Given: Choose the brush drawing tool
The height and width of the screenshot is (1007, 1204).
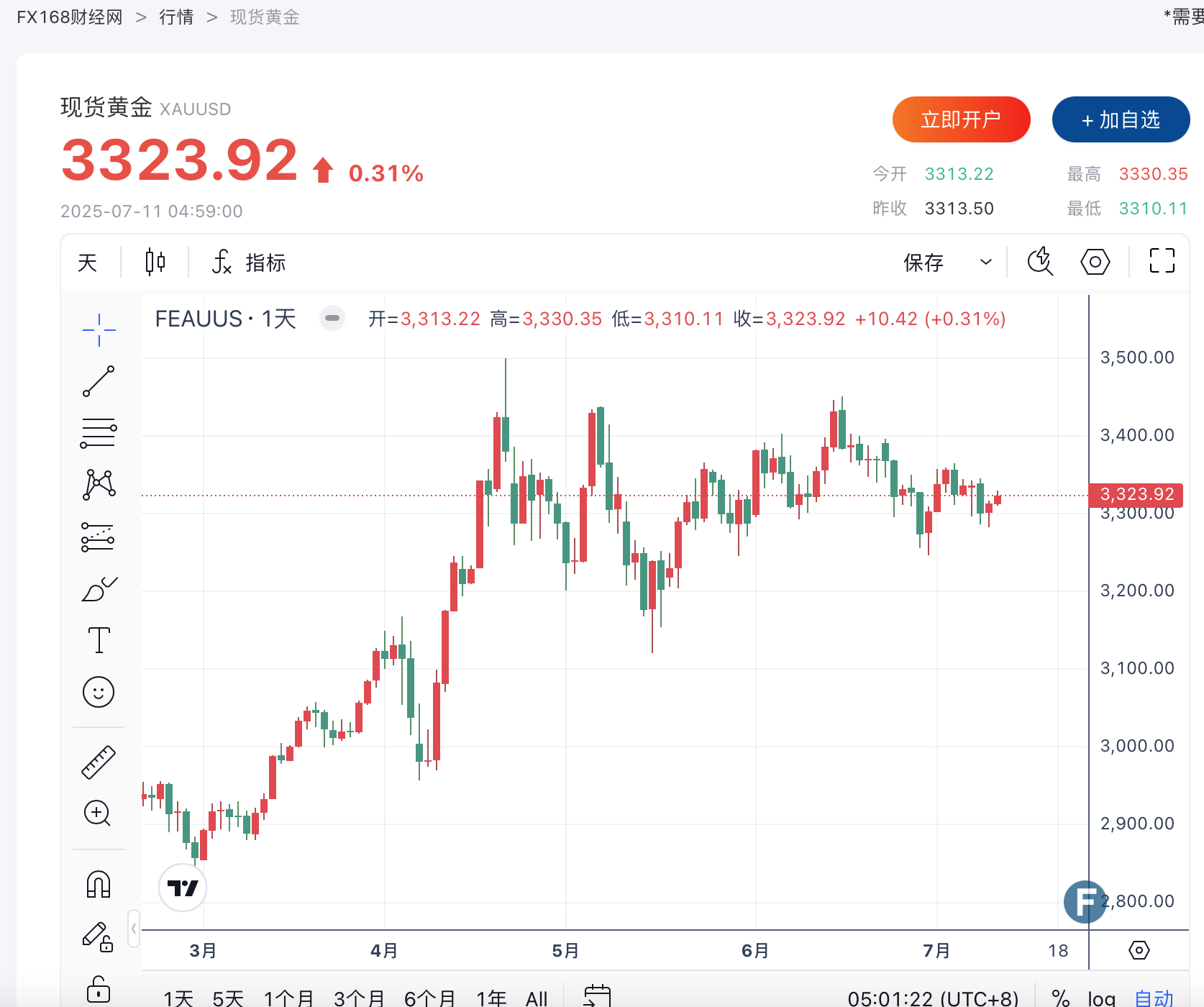Looking at the screenshot, I should point(99,589).
